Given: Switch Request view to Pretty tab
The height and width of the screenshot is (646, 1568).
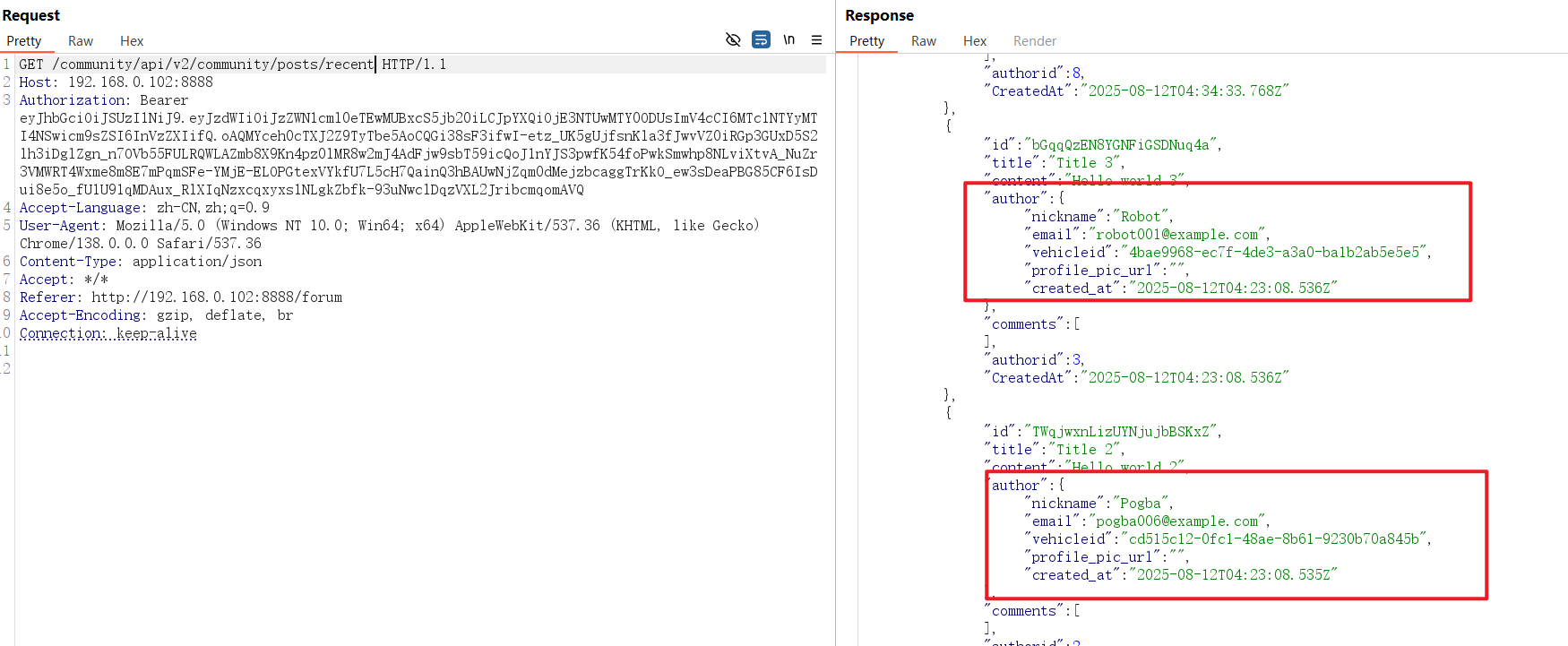Looking at the screenshot, I should click(24, 41).
